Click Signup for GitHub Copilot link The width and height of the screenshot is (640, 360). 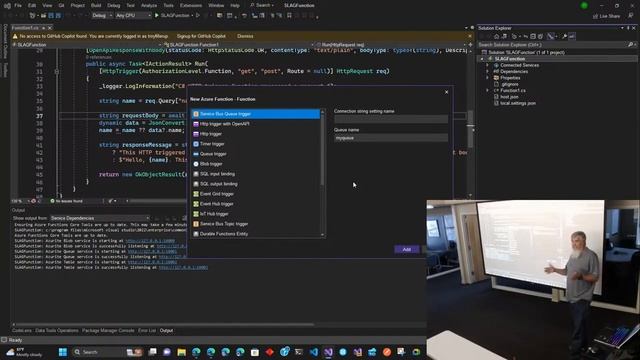click(x=201, y=36)
